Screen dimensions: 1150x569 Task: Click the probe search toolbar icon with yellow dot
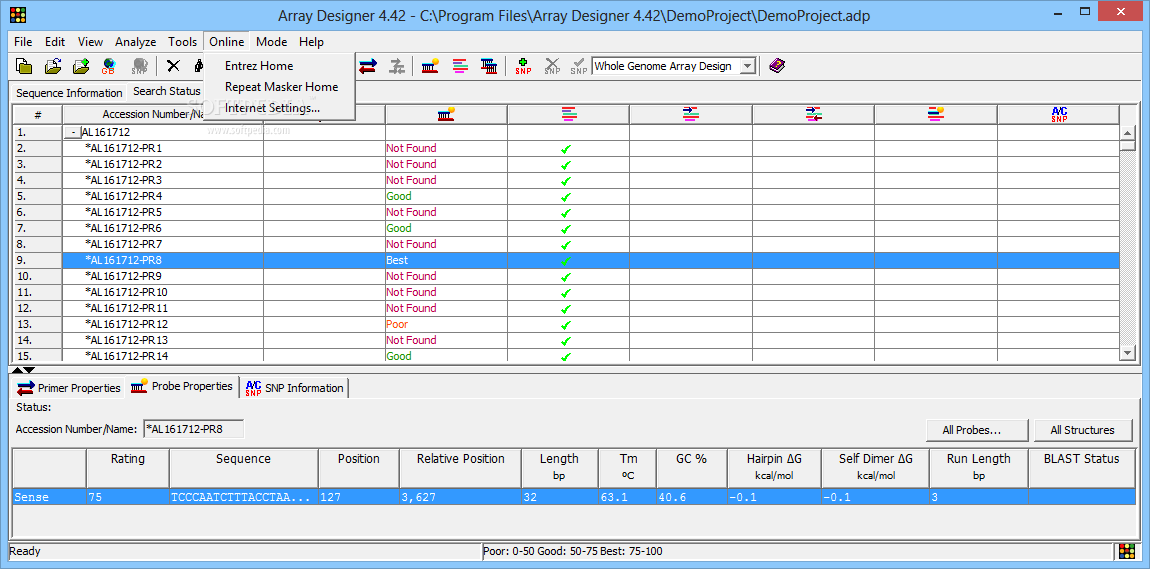click(431, 66)
